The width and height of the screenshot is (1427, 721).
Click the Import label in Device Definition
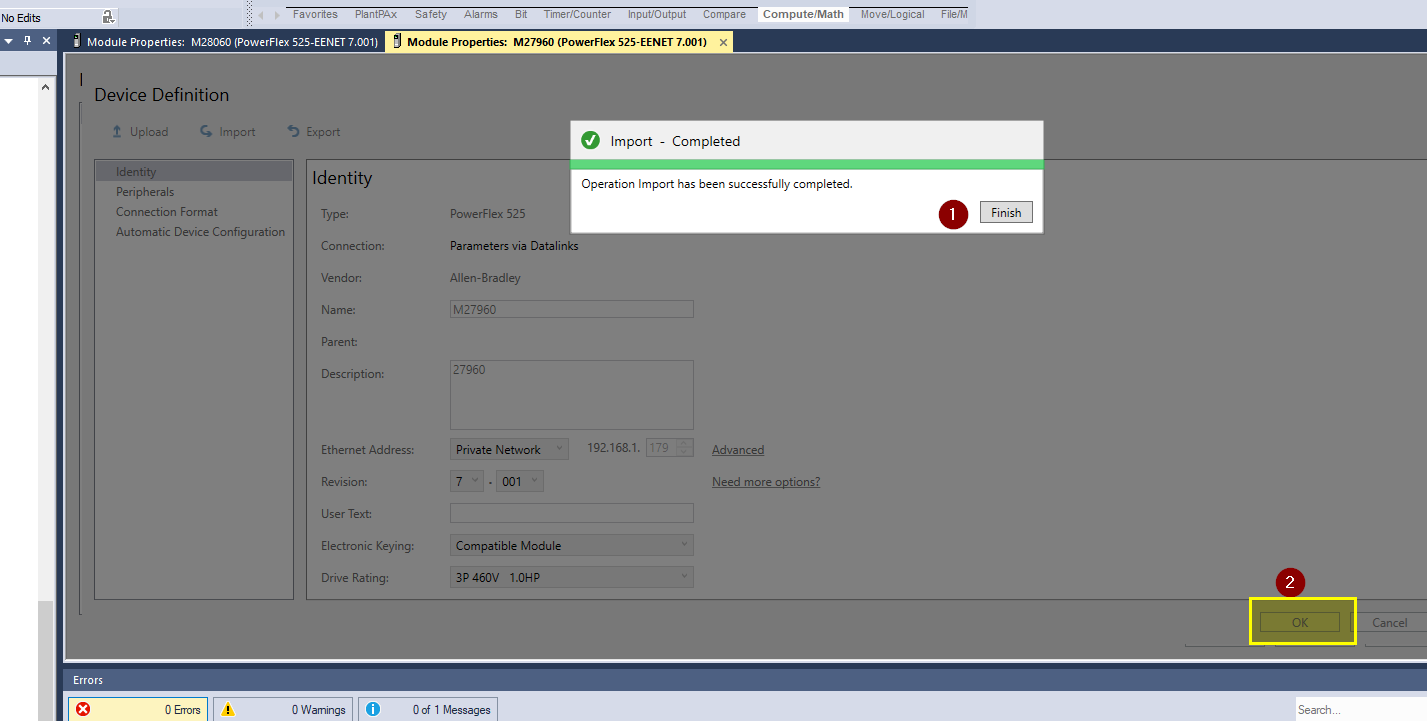coord(237,132)
